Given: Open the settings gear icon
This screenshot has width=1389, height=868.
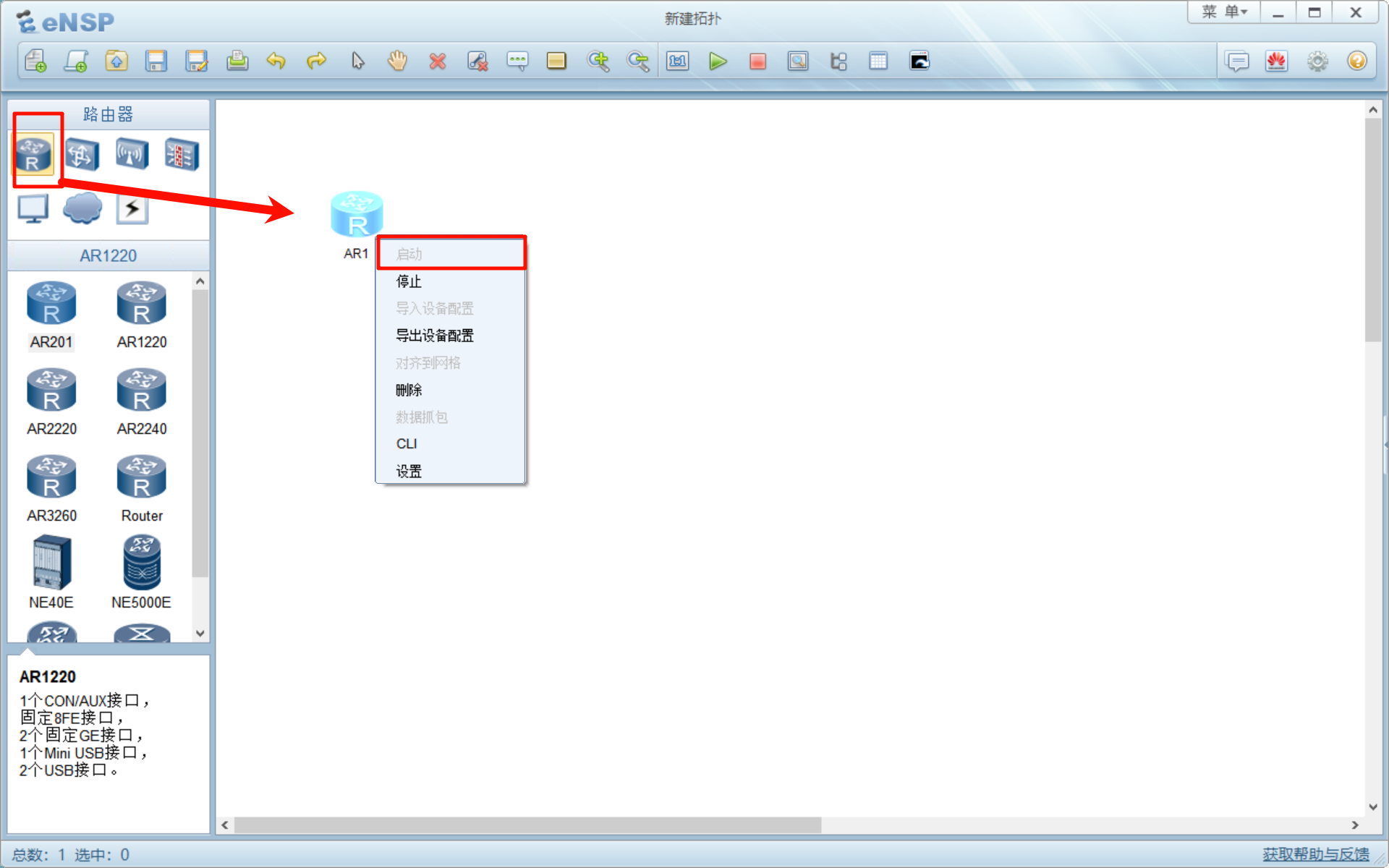Looking at the screenshot, I should tap(1317, 61).
